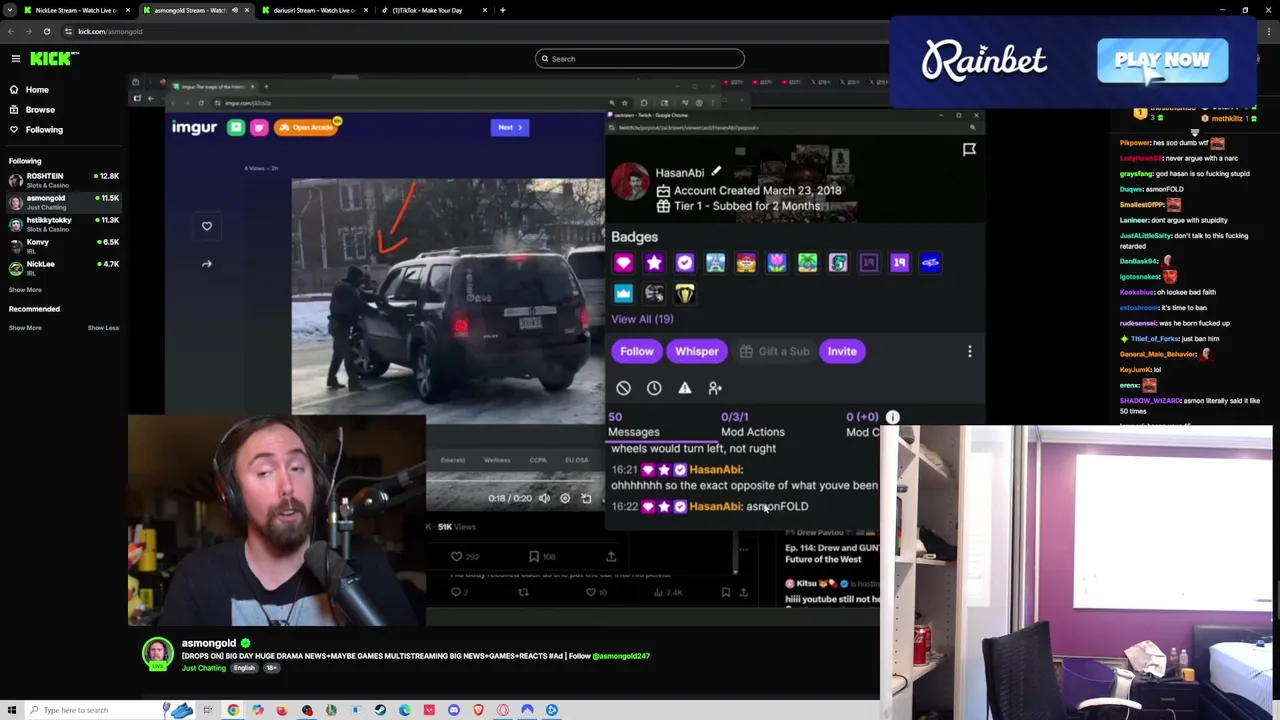This screenshot has height=720, width=1280.
Task: Click the pink heart badge
Action: point(623,263)
